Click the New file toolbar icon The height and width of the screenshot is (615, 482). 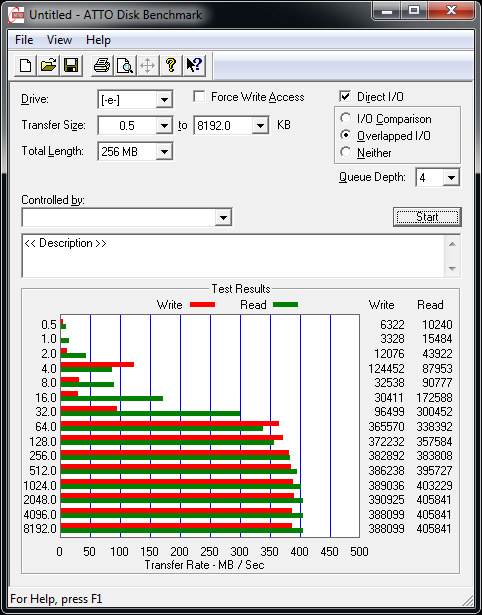pyautogui.click(x=25, y=65)
